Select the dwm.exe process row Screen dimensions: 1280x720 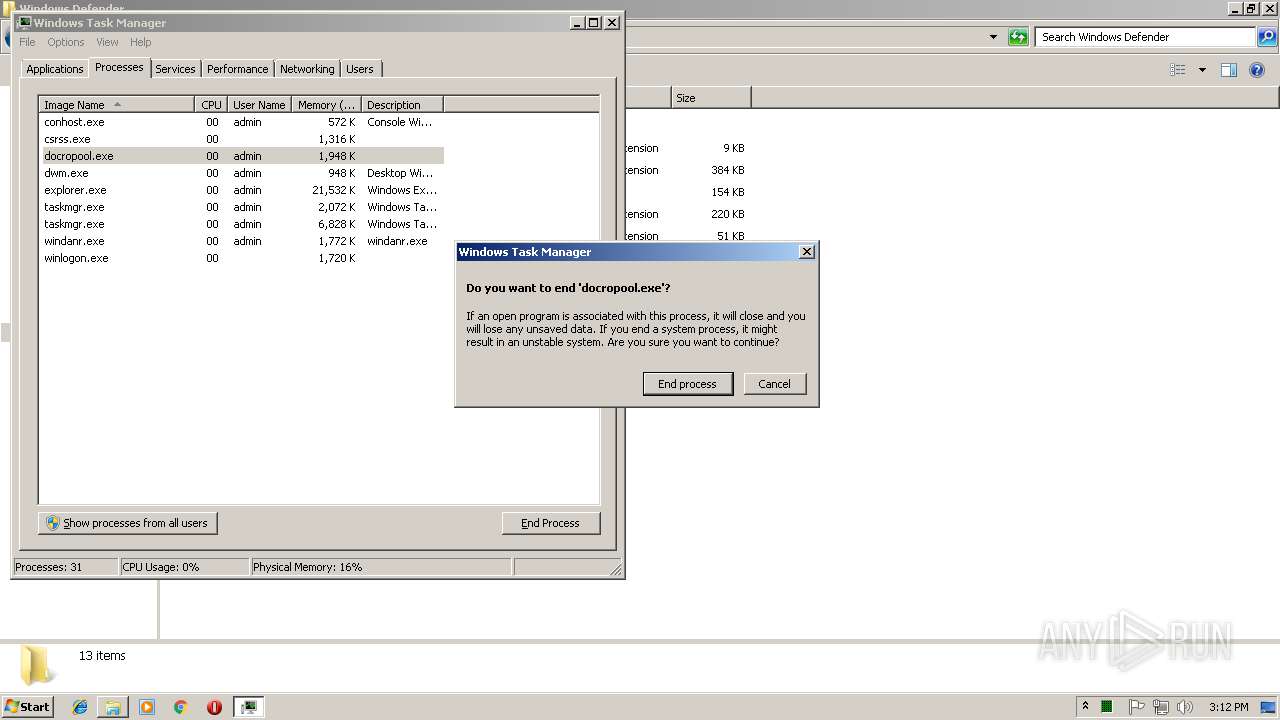(241, 173)
